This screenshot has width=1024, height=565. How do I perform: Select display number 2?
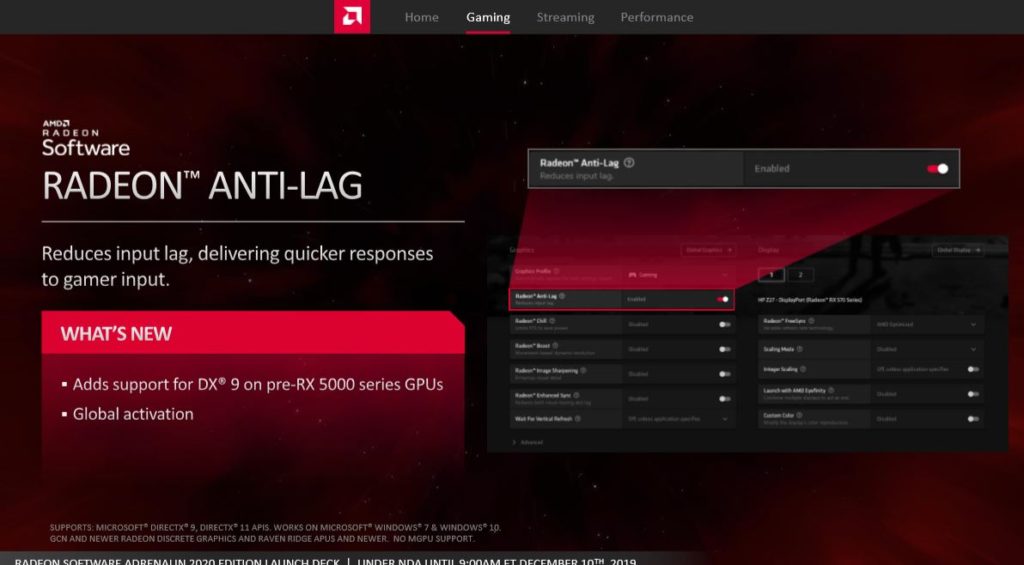tap(800, 275)
